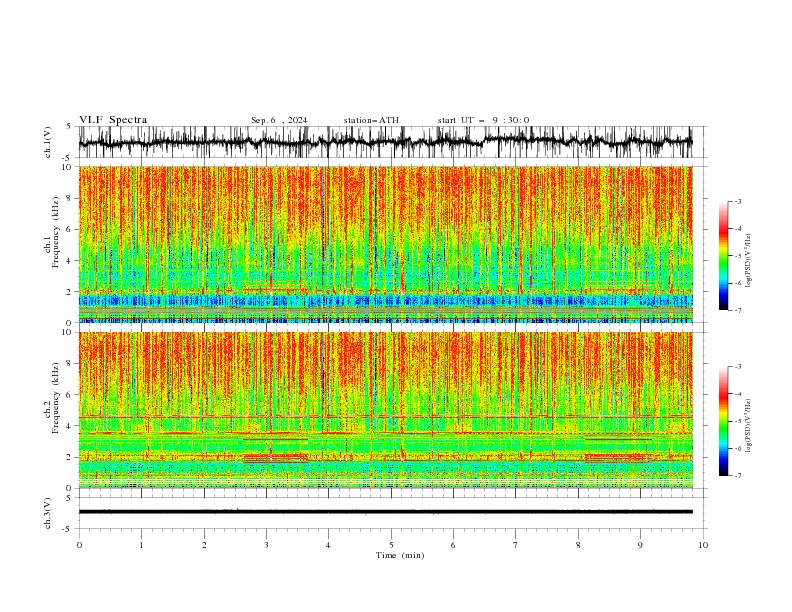Click the ch.1 spectrogram color scale bar
The height and width of the screenshot is (612, 792).
coord(723,256)
